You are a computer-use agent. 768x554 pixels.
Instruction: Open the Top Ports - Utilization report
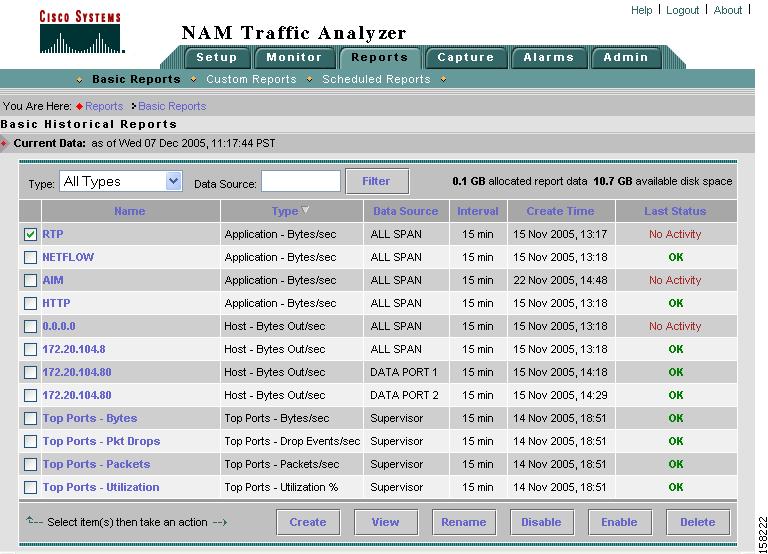[100, 487]
